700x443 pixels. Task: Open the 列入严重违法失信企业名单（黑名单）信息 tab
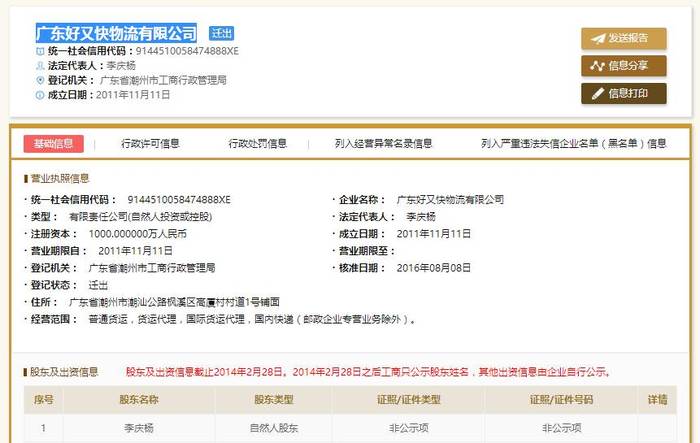tap(574, 144)
